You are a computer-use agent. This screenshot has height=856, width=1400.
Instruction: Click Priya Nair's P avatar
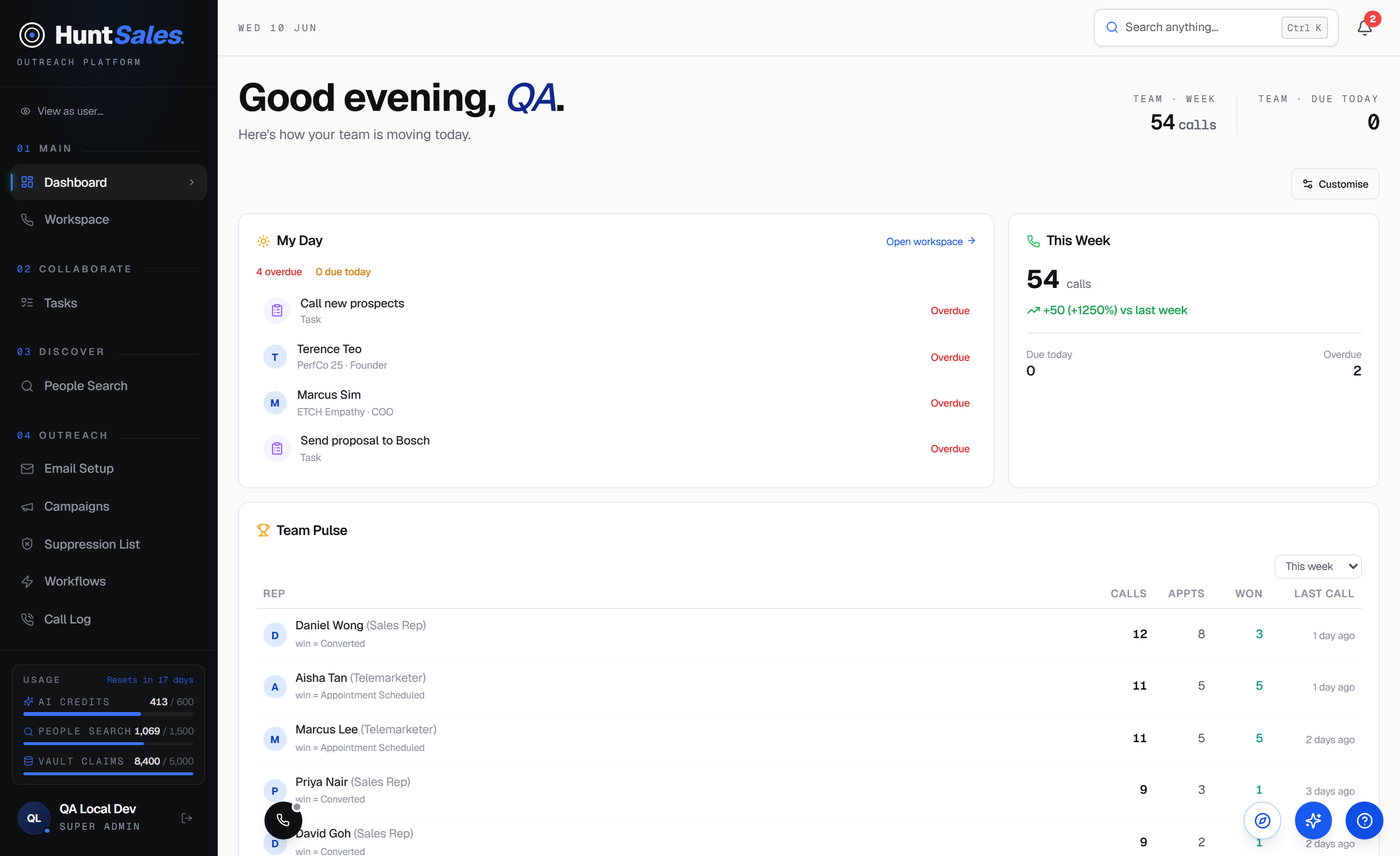pyautogui.click(x=275, y=790)
